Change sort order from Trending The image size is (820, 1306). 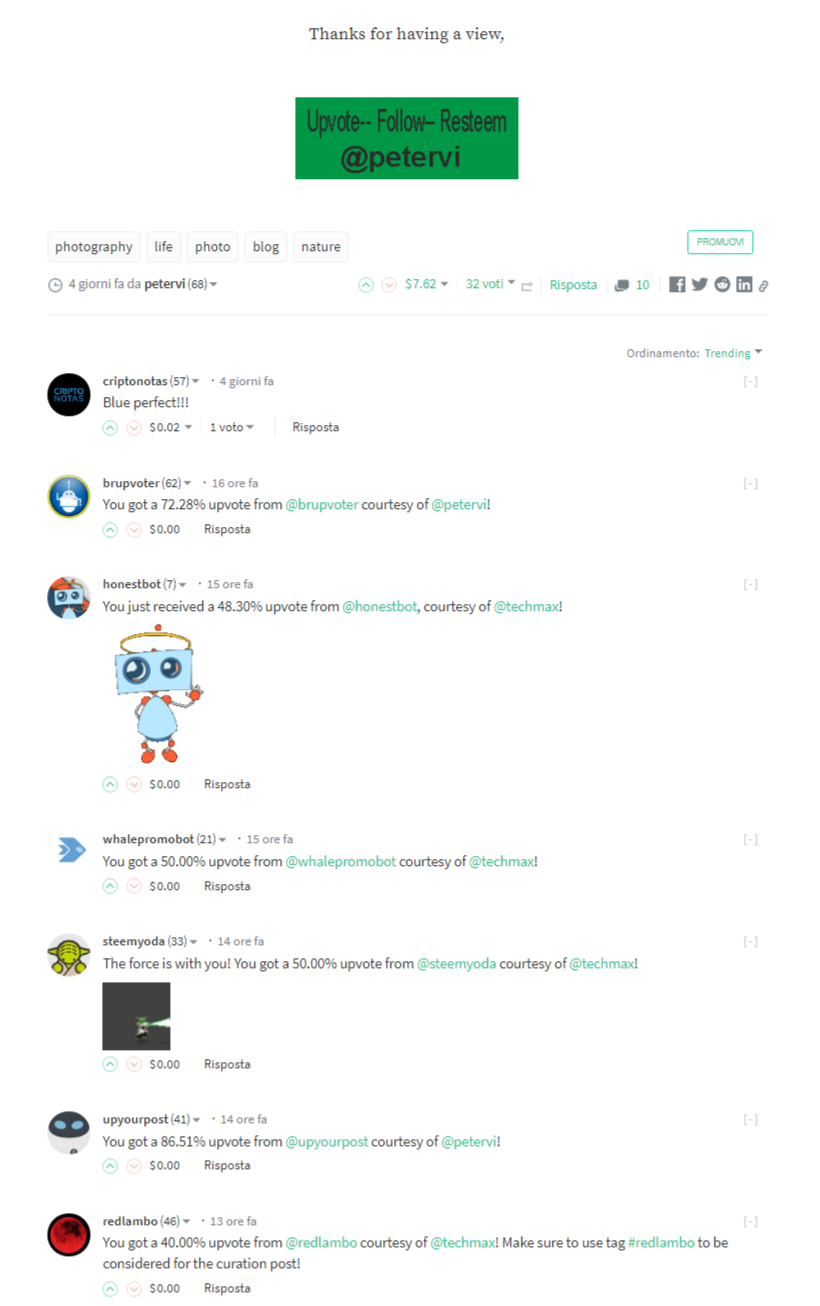pyautogui.click(x=733, y=353)
